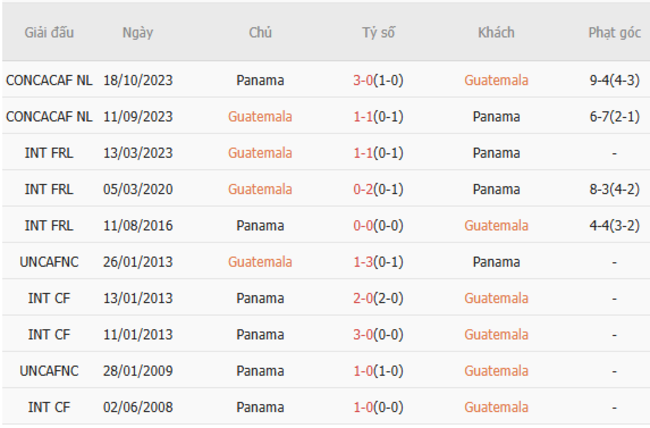Open the 3-0 score from 18/10/2023

[362, 80]
